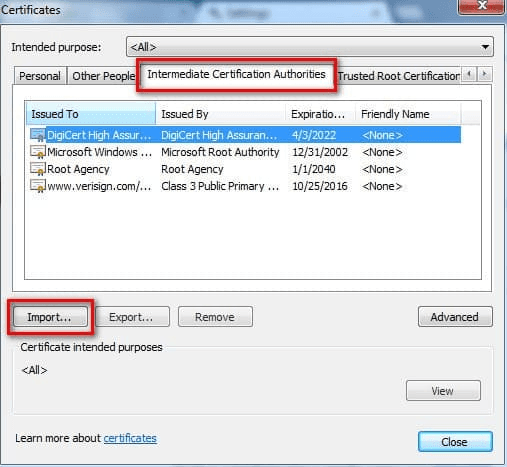Screen dimensions: 507x467
Task: Open the Trusted Root Certification tab
Action: [399, 76]
